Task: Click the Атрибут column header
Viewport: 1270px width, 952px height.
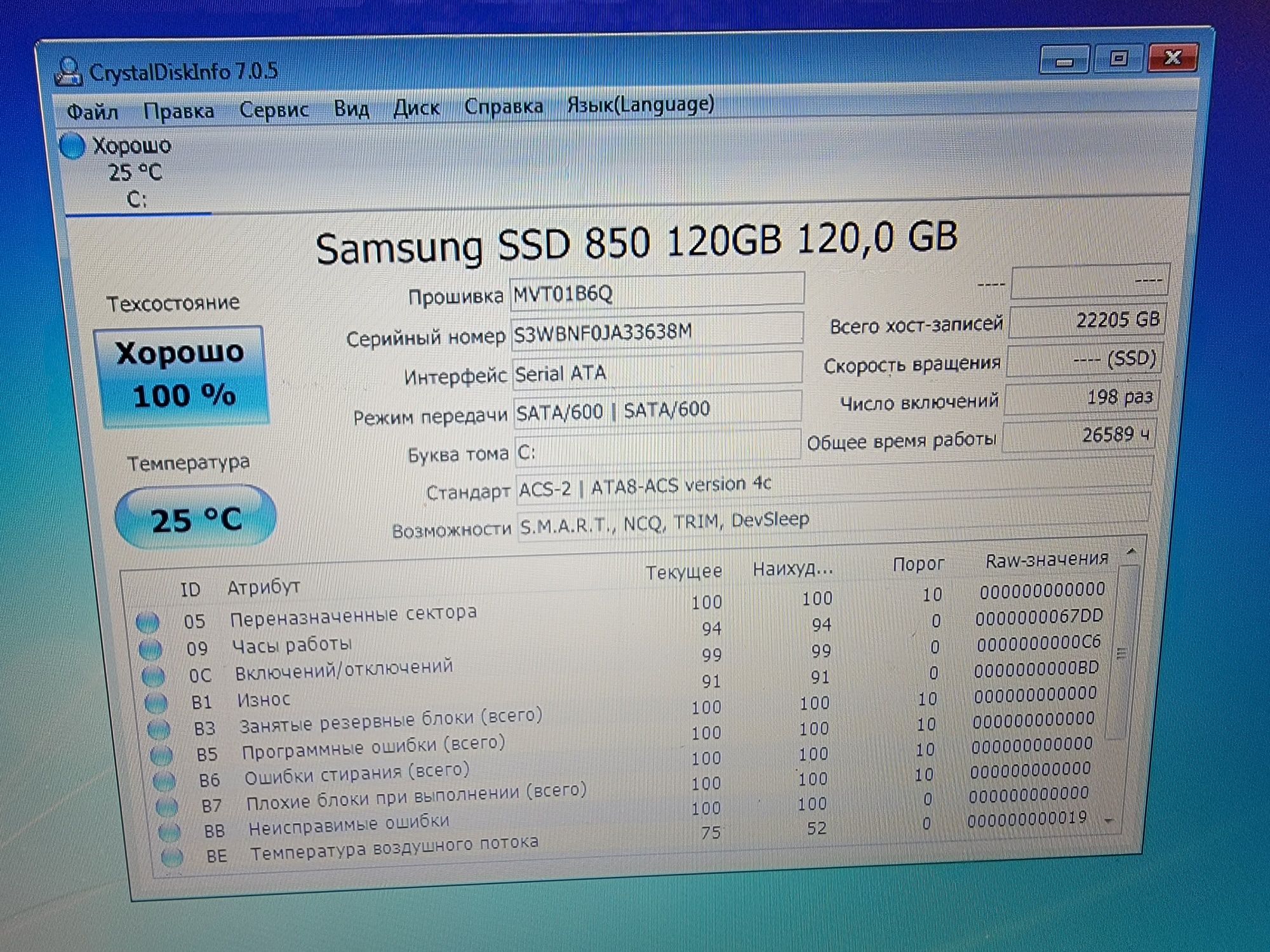Action: click(x=264, y=587)
